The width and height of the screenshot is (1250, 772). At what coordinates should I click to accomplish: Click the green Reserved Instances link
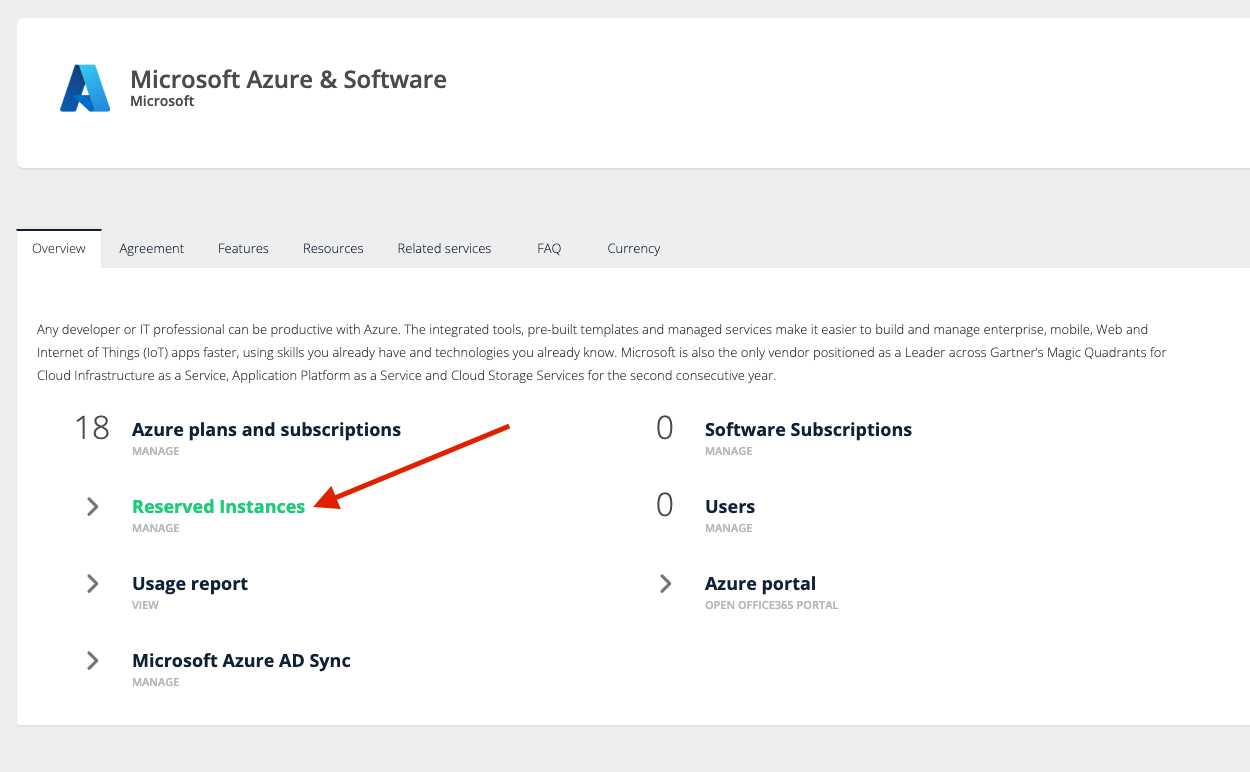(218, 507)
